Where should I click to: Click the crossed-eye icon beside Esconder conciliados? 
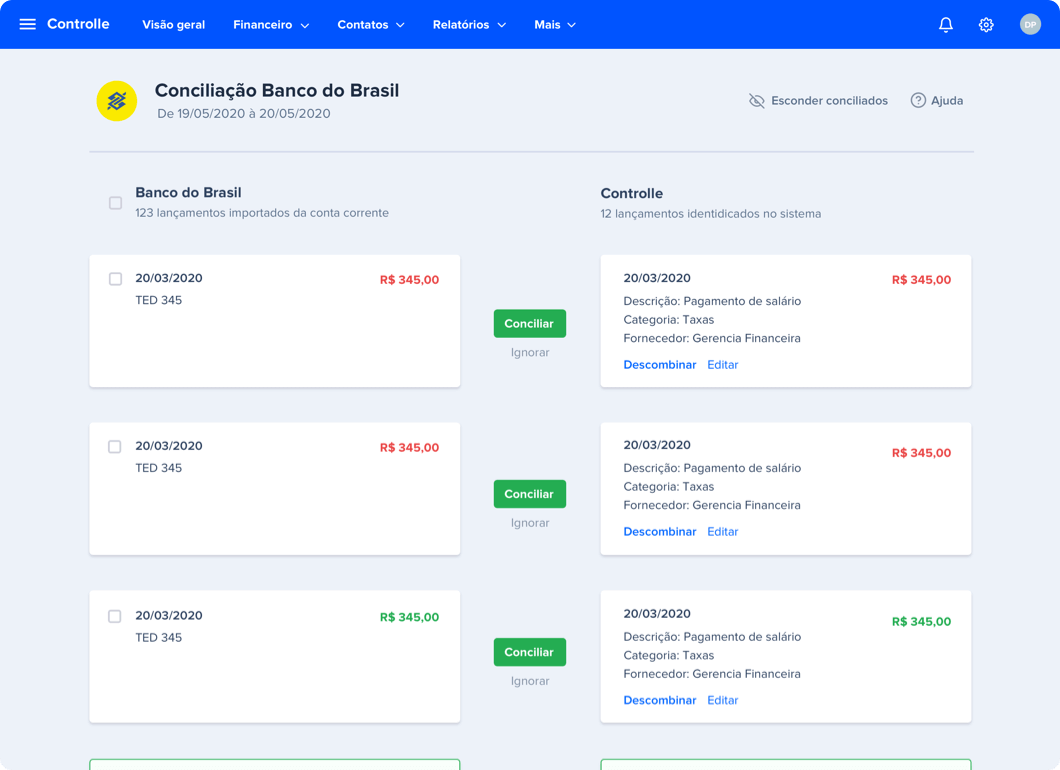(756, 100)
